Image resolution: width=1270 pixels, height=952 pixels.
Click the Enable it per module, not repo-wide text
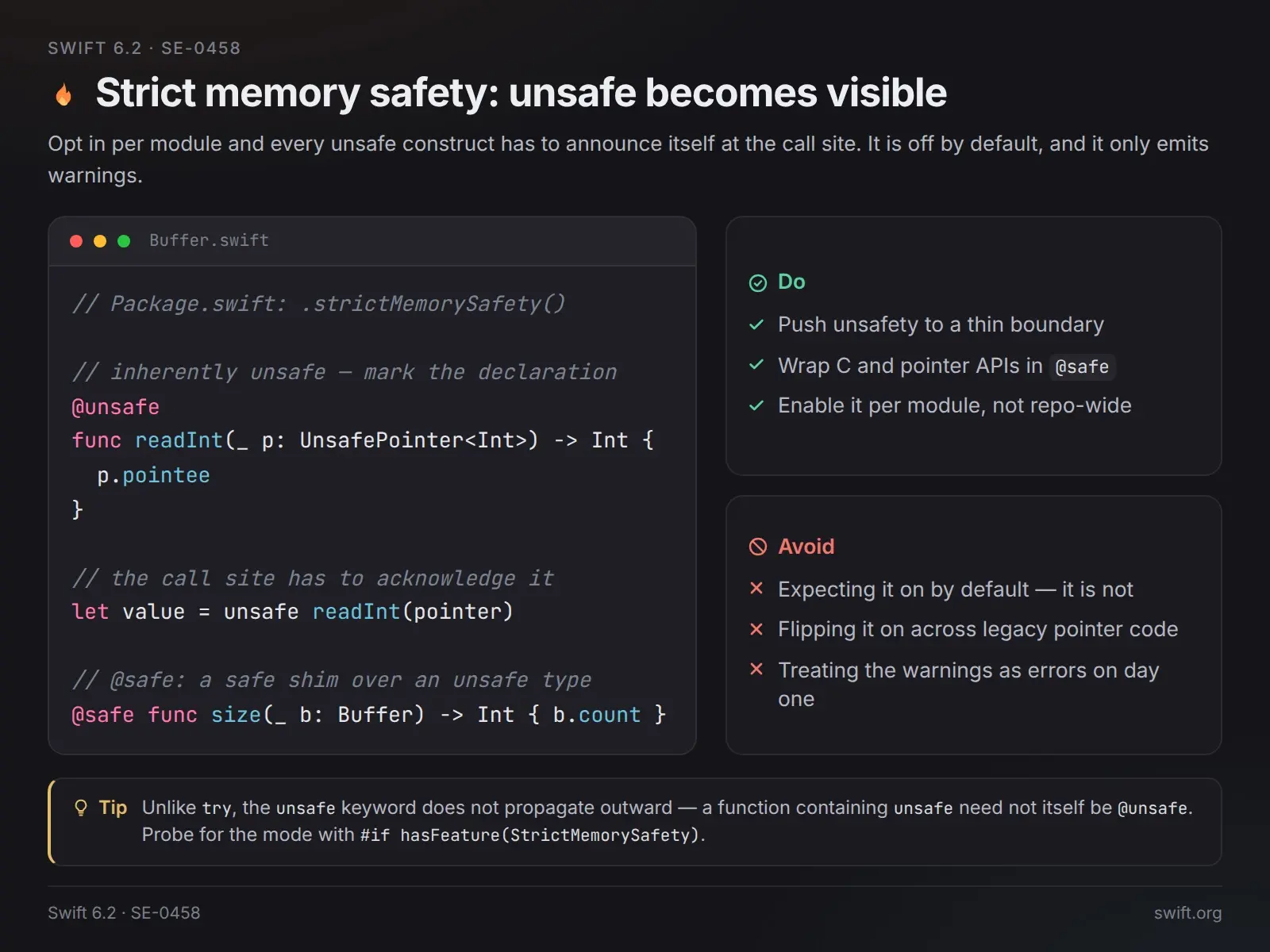[955, 405]
